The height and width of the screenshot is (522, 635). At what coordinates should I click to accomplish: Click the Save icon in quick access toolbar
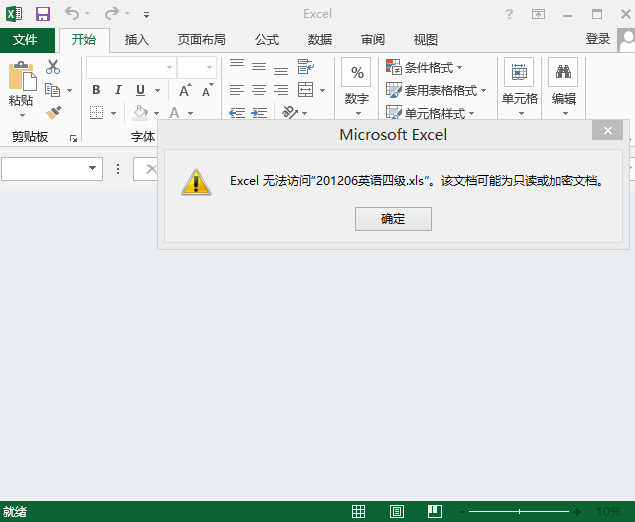click(x=43, y=14)
